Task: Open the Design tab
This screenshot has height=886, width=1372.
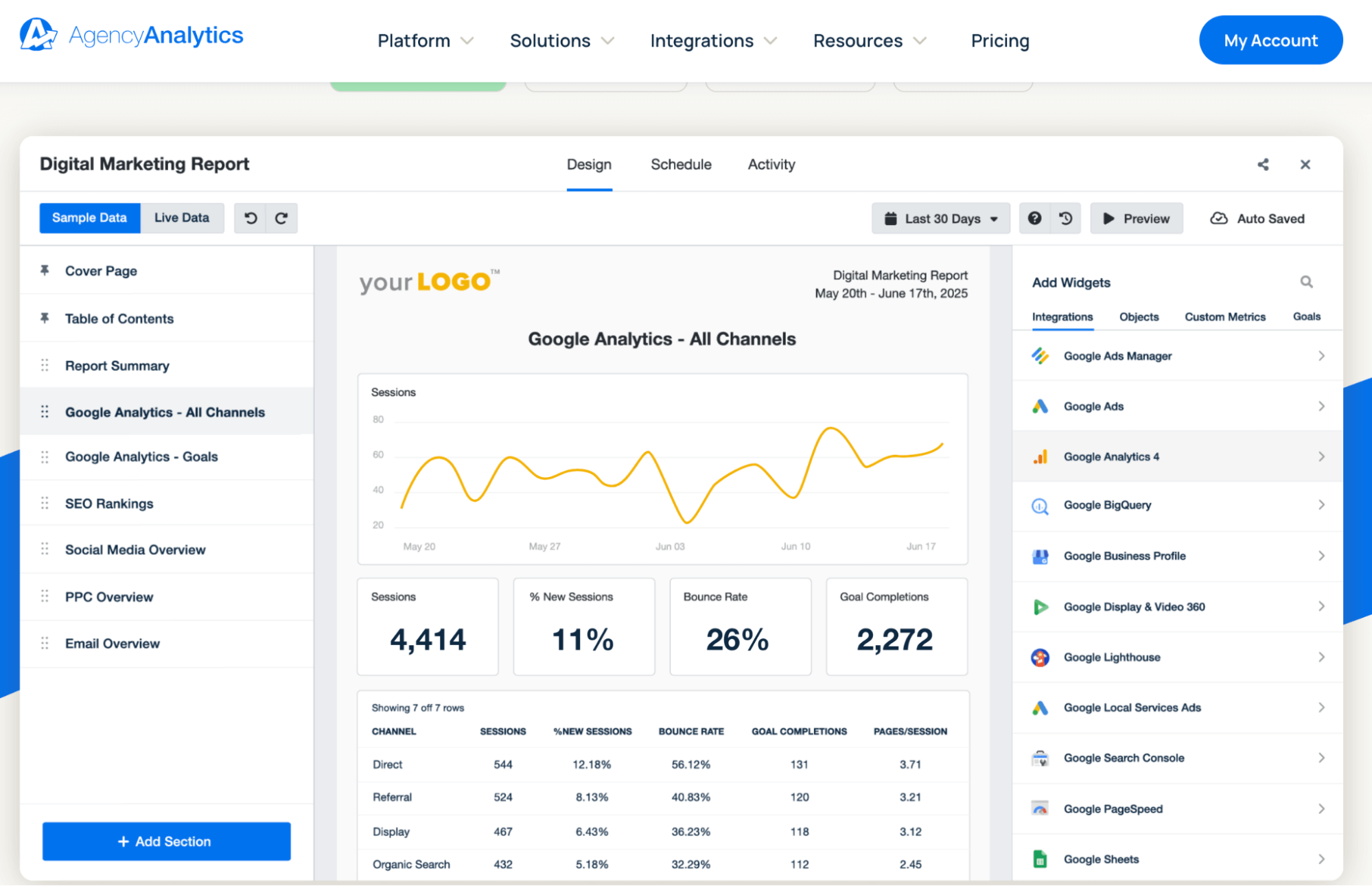Action: (589, 165)
